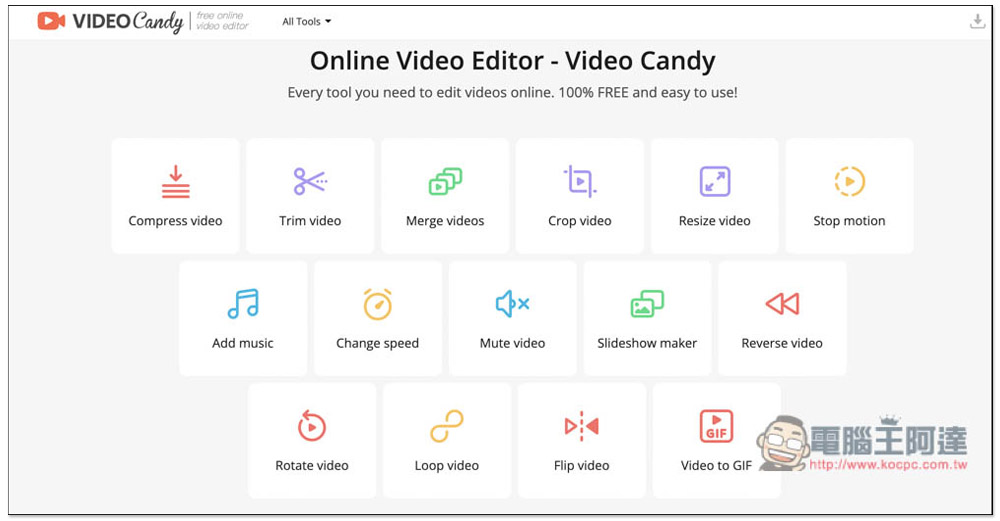Click the Compress video icon

[x=175, y=182]
